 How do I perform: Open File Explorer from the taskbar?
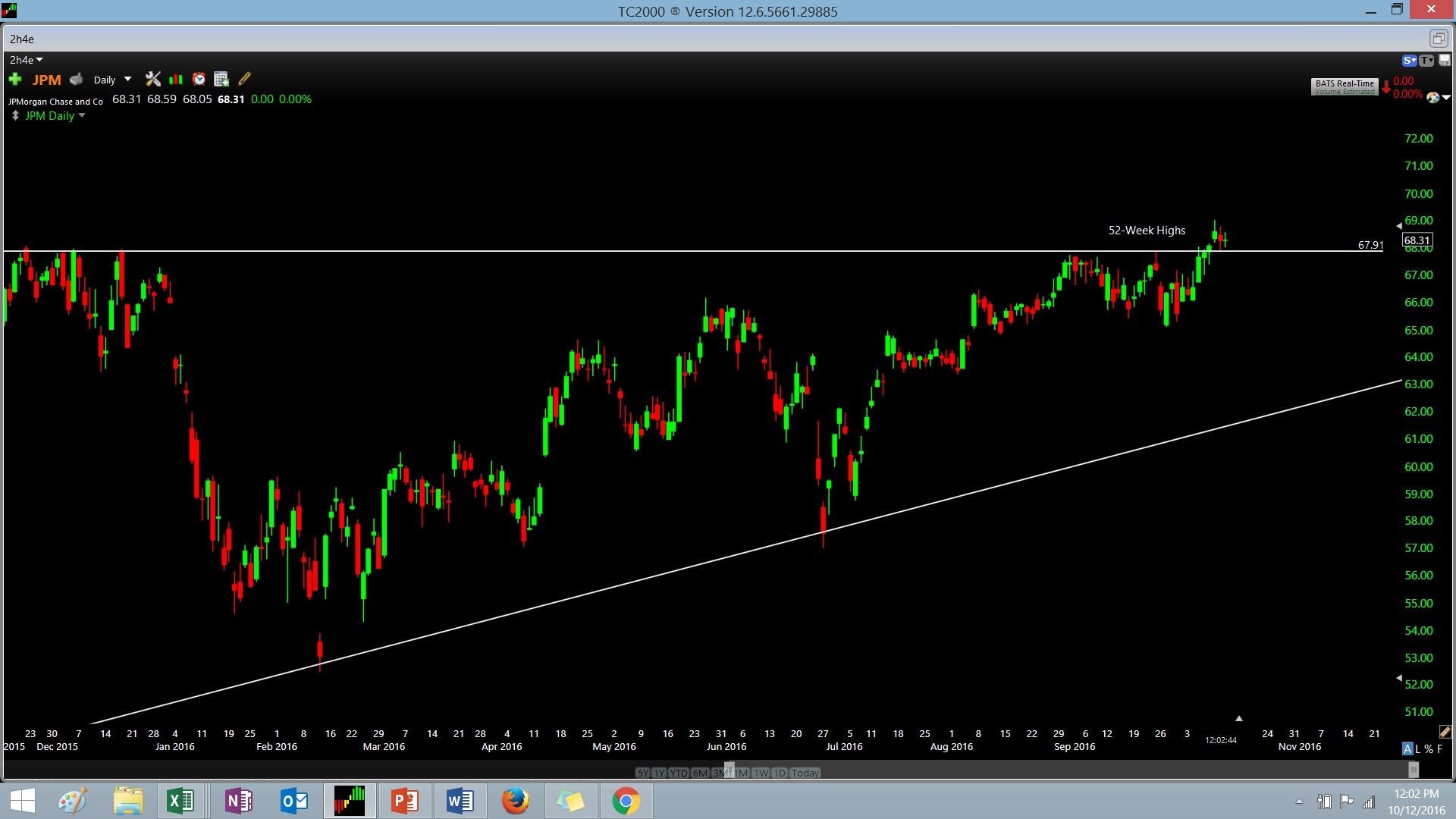[128, 801]
